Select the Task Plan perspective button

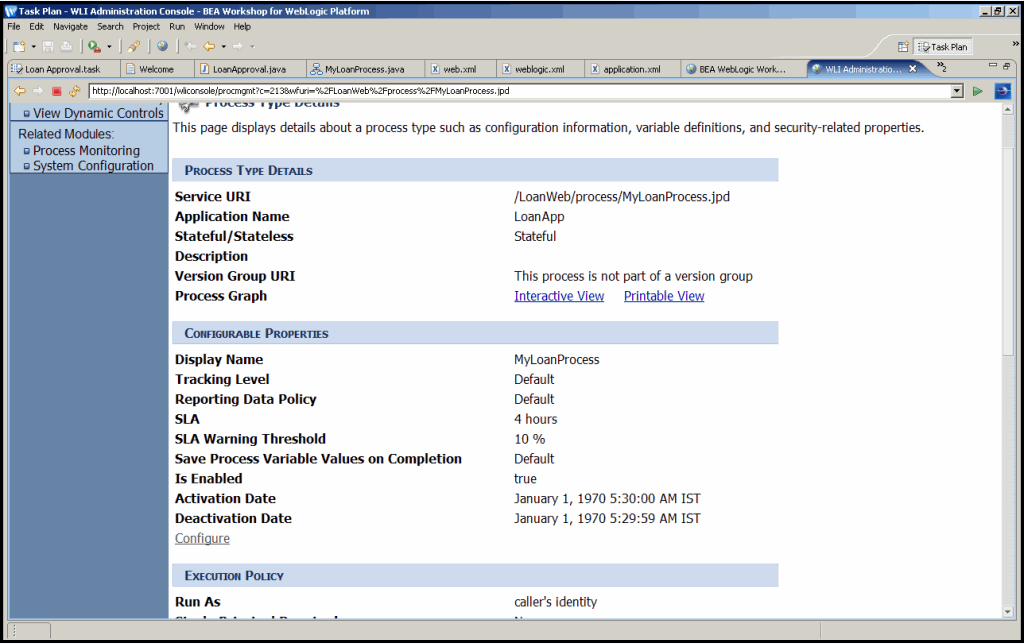point(942,47)
